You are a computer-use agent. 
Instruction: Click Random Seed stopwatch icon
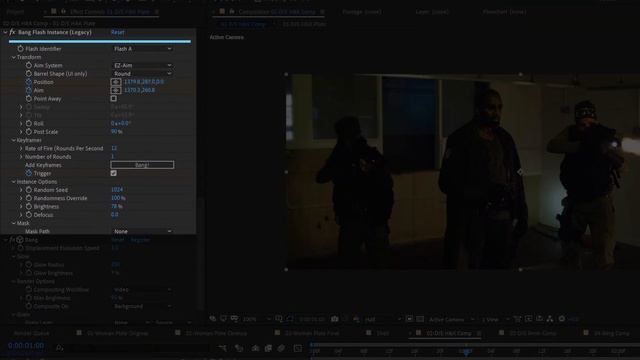tap(29, 190)
